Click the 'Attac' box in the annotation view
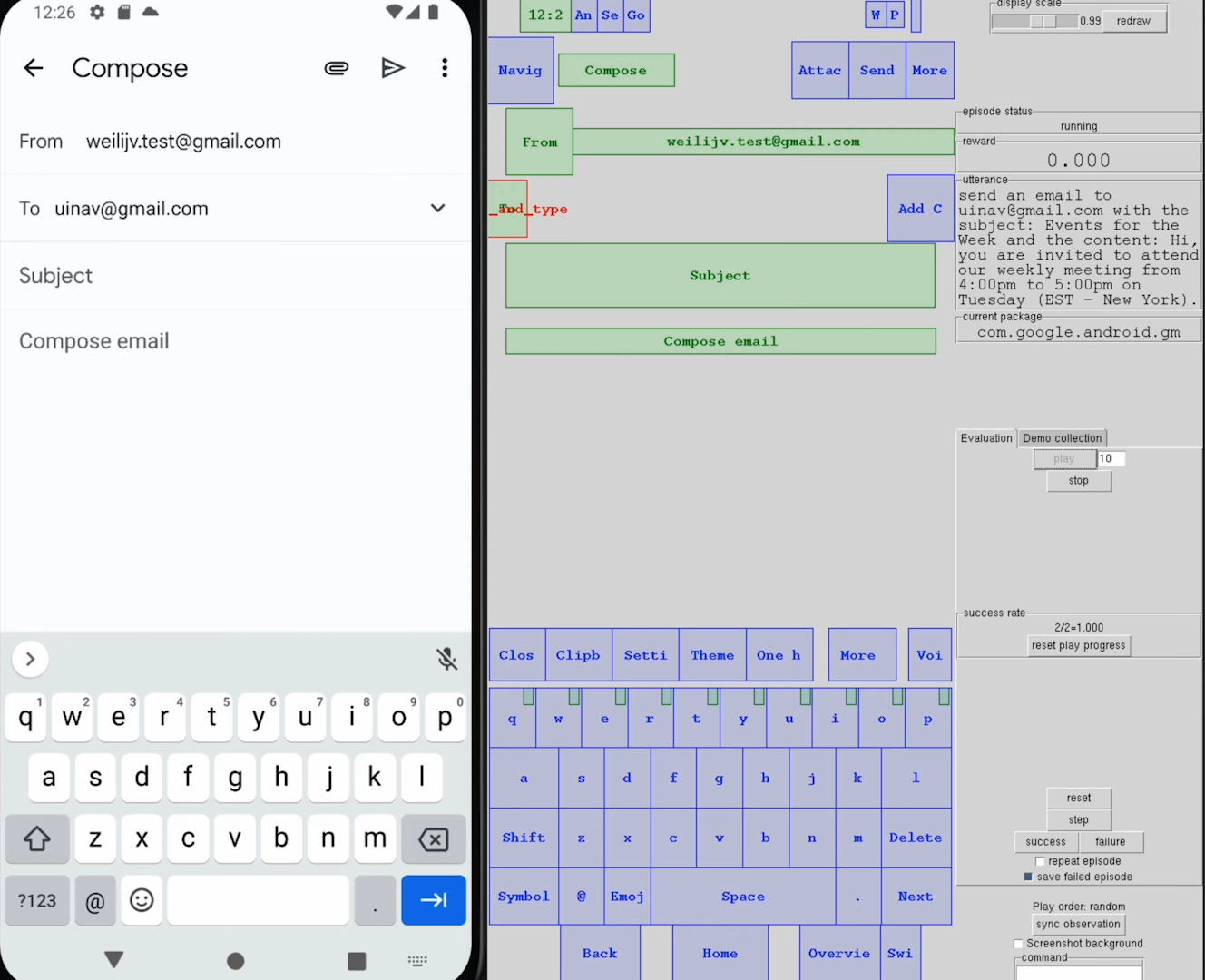 [819, 70]
